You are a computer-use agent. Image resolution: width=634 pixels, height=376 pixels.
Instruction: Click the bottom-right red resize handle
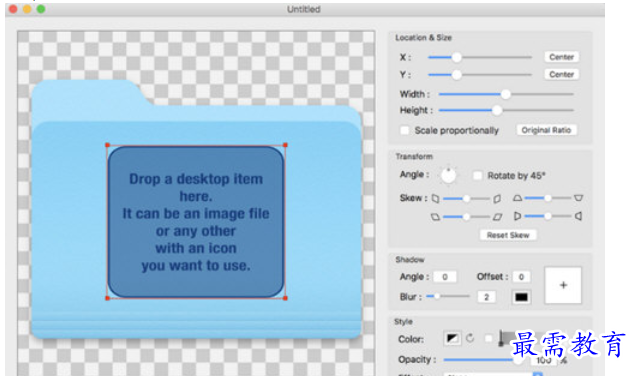(x=285, y=298)
